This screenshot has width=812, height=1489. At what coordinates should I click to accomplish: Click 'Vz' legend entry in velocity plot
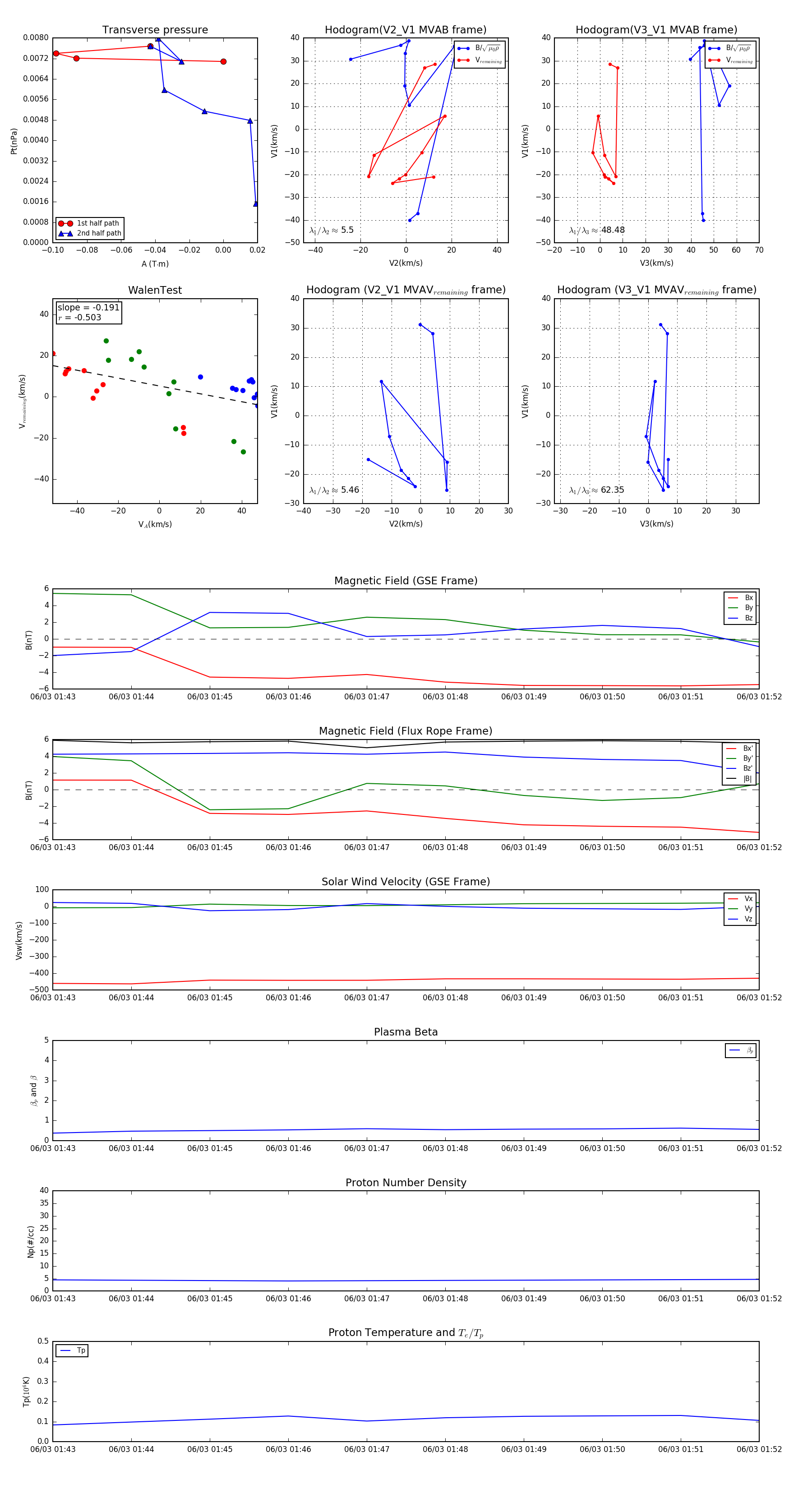[740, 919]
